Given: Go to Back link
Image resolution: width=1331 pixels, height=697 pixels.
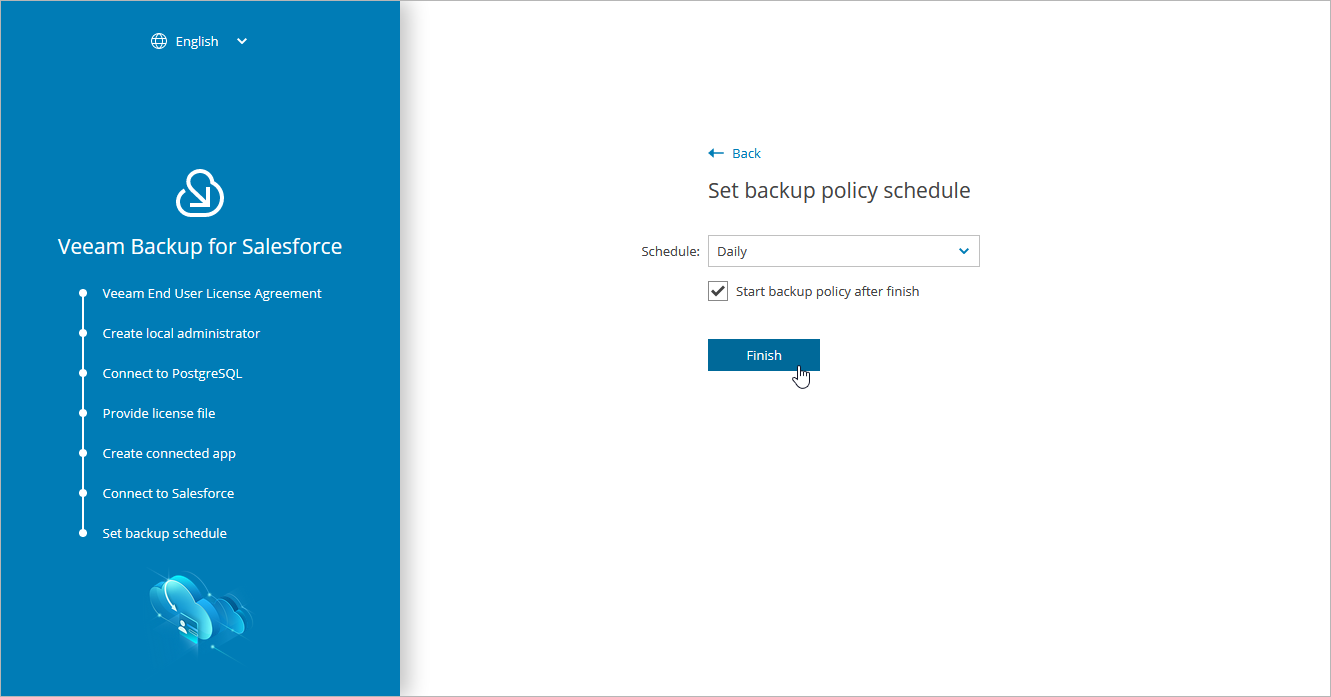Looking at the screenshot, I should click(746, 153).
